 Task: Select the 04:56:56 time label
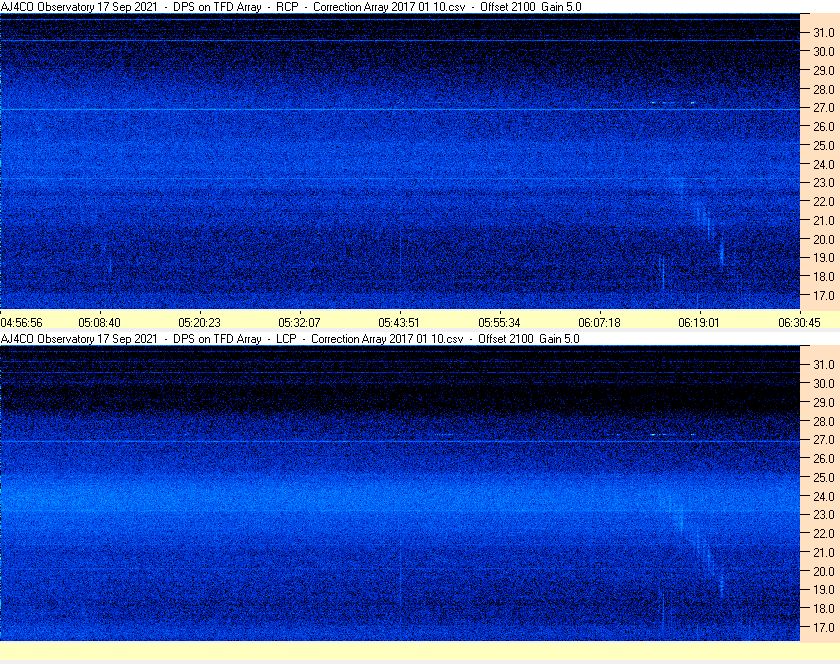(x=21, y=323)
